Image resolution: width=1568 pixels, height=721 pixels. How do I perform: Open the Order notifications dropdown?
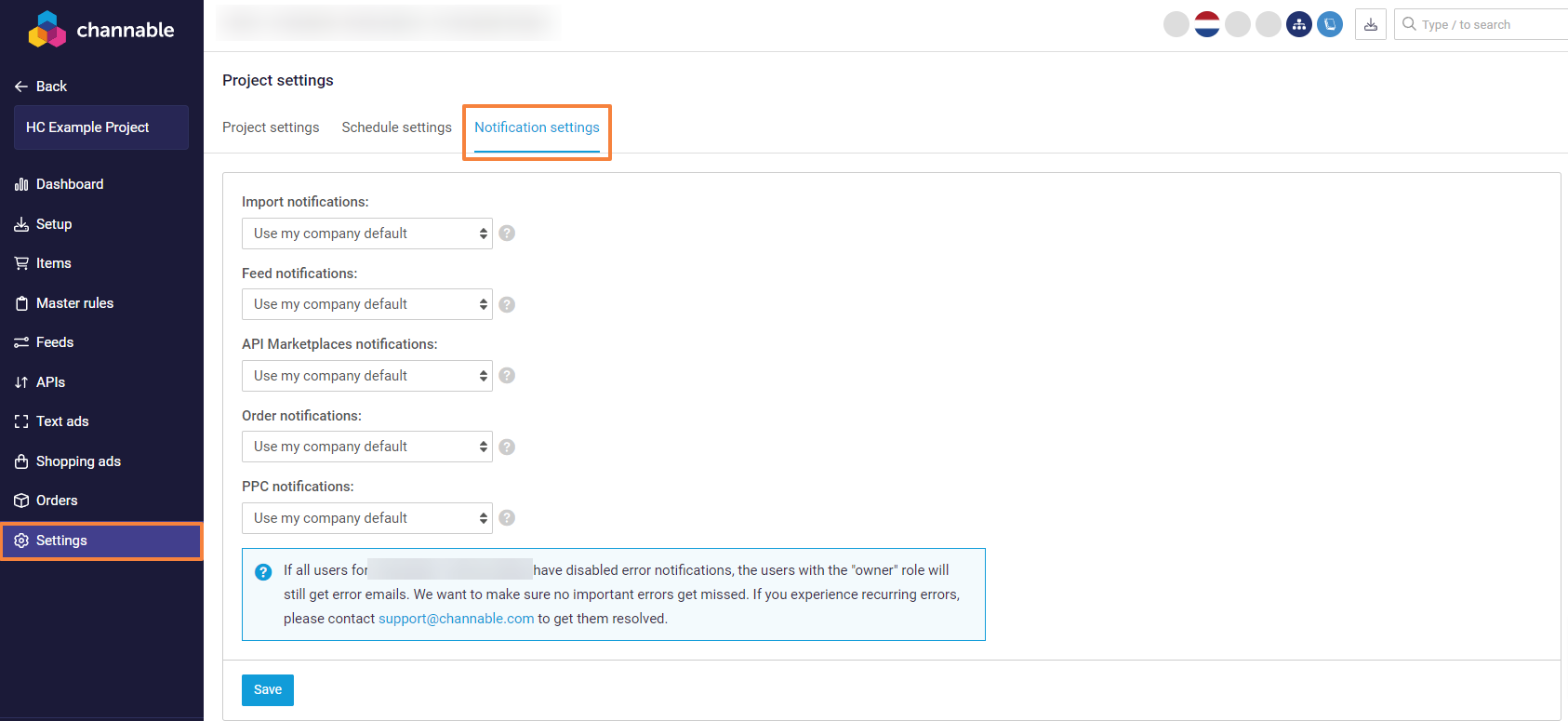366,447
